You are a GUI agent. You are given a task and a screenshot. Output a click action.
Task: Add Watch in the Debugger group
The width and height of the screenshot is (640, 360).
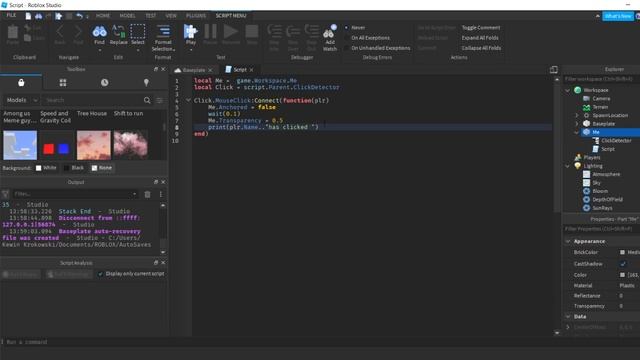click(330, 38)
